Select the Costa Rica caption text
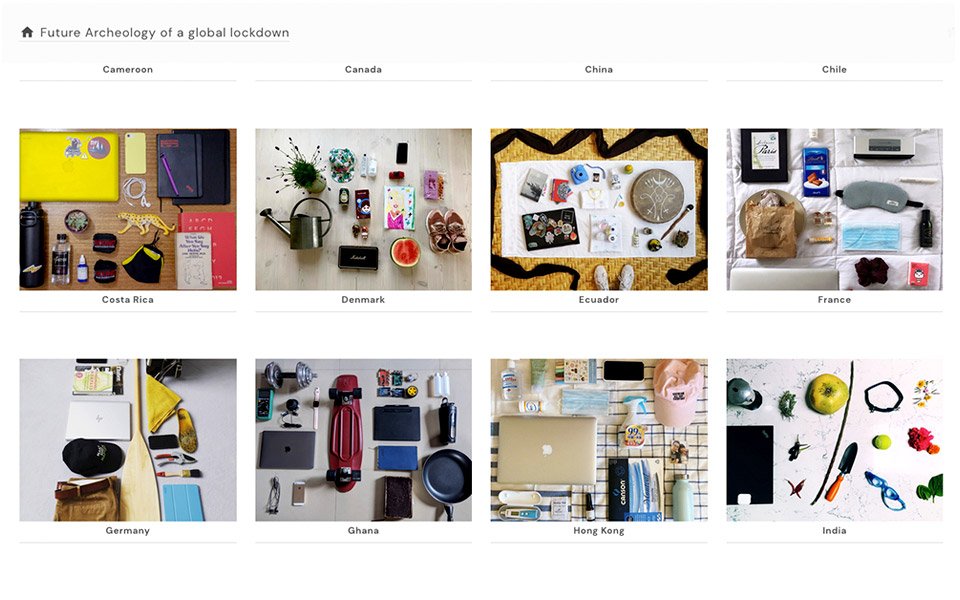The height and width of the screenshot is (600, 960). (128, 299)
